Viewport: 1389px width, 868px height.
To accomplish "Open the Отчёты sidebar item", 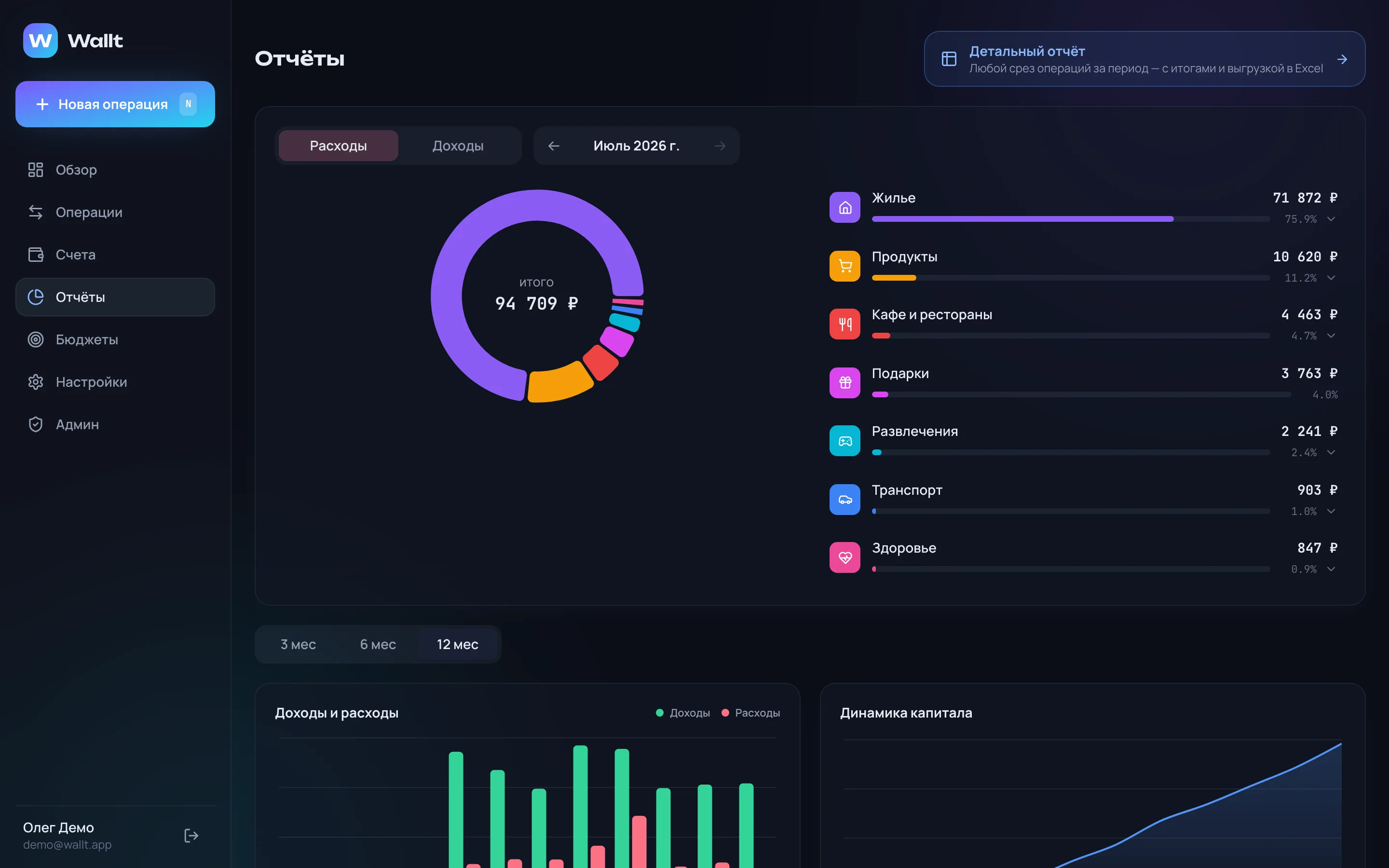I will (x=115, y=298).
